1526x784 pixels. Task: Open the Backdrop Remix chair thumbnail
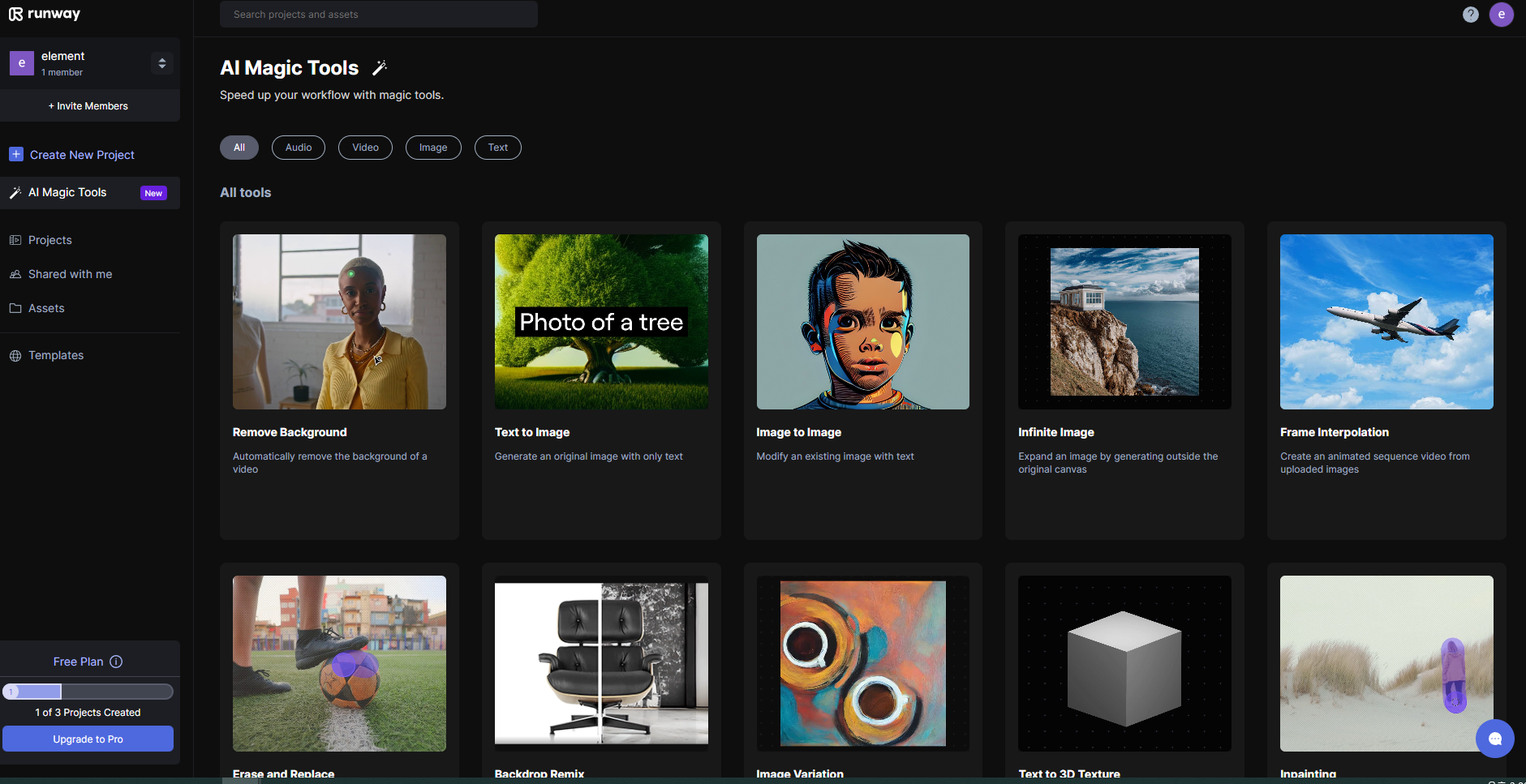[601, 663]
